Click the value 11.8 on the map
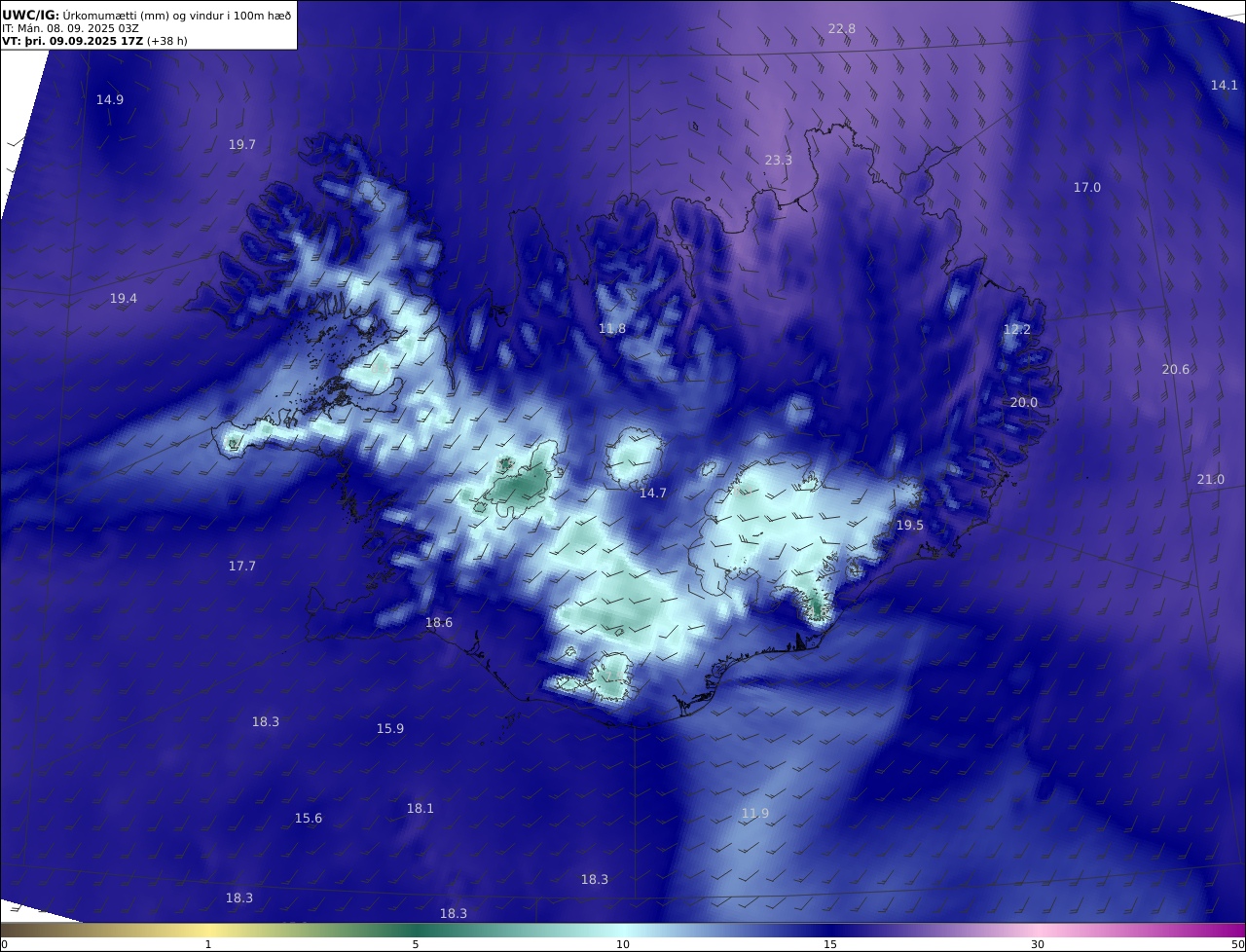The image size is (1246, 952). (612, 329)
